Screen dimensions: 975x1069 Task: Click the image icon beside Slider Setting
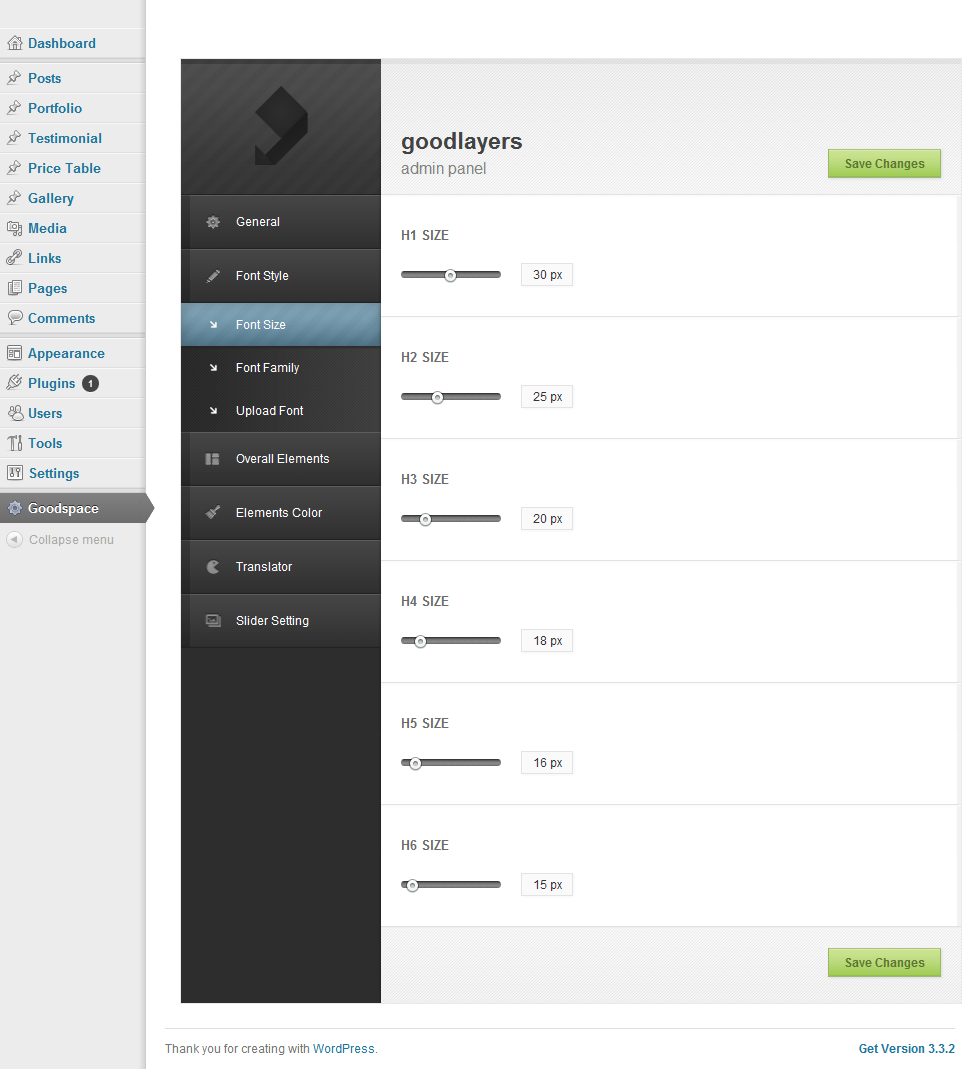point(213,620)
